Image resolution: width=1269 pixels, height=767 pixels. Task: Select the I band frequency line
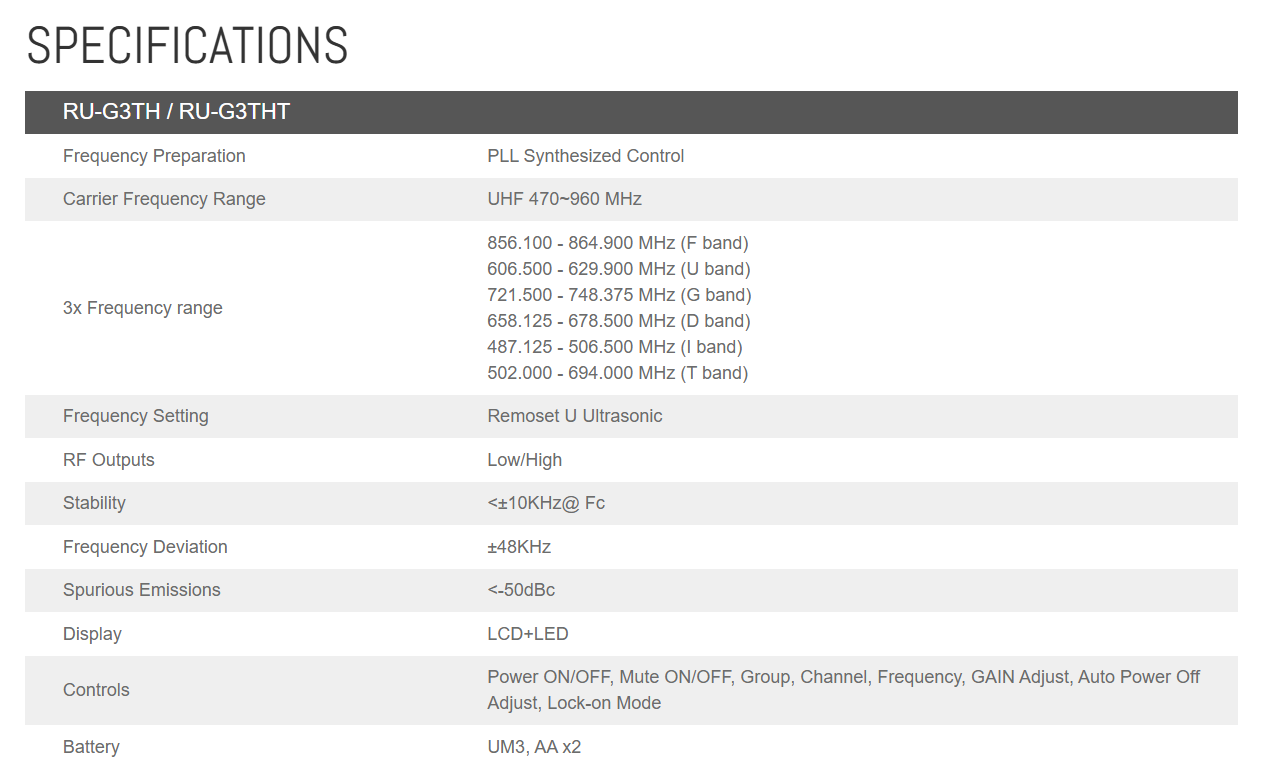click(x=614, y=347)
